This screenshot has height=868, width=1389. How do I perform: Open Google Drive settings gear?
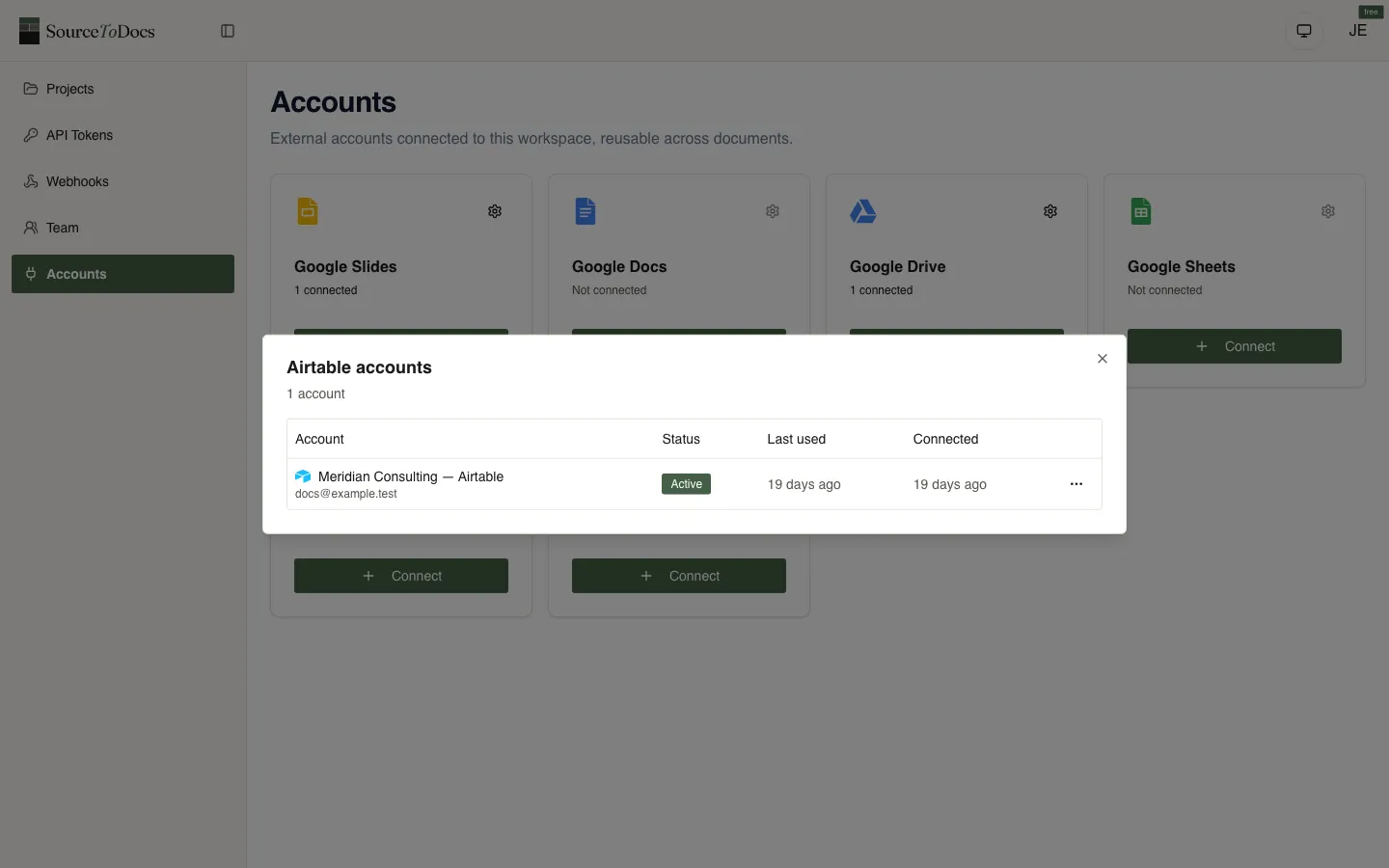coord(1050,211)
